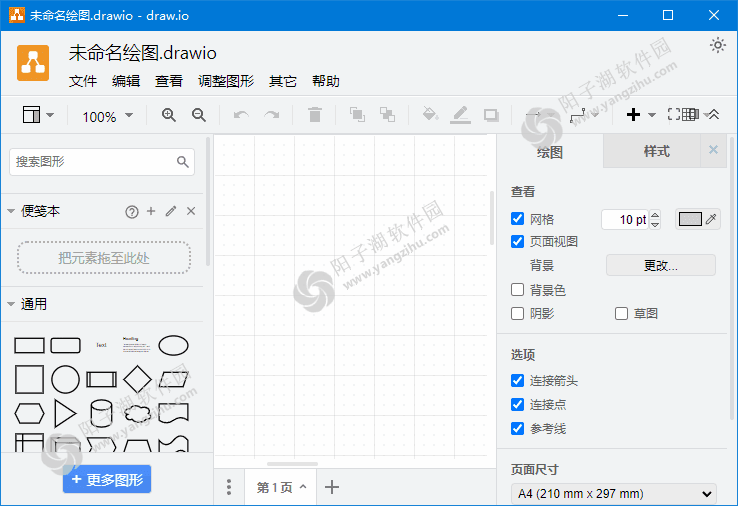Enable the 草图 sketch checkbox

pos(621,313)
